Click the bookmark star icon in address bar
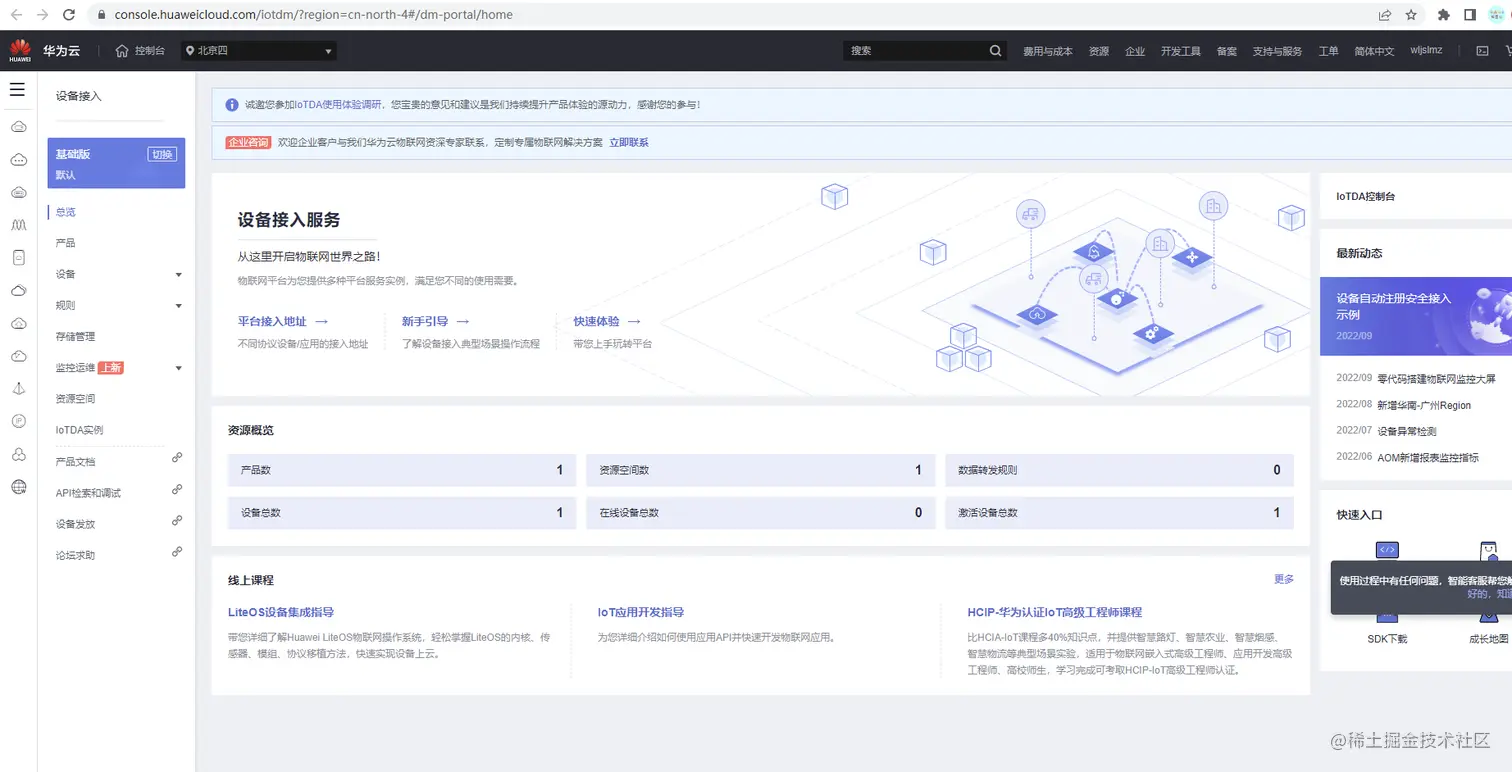 1411,15
